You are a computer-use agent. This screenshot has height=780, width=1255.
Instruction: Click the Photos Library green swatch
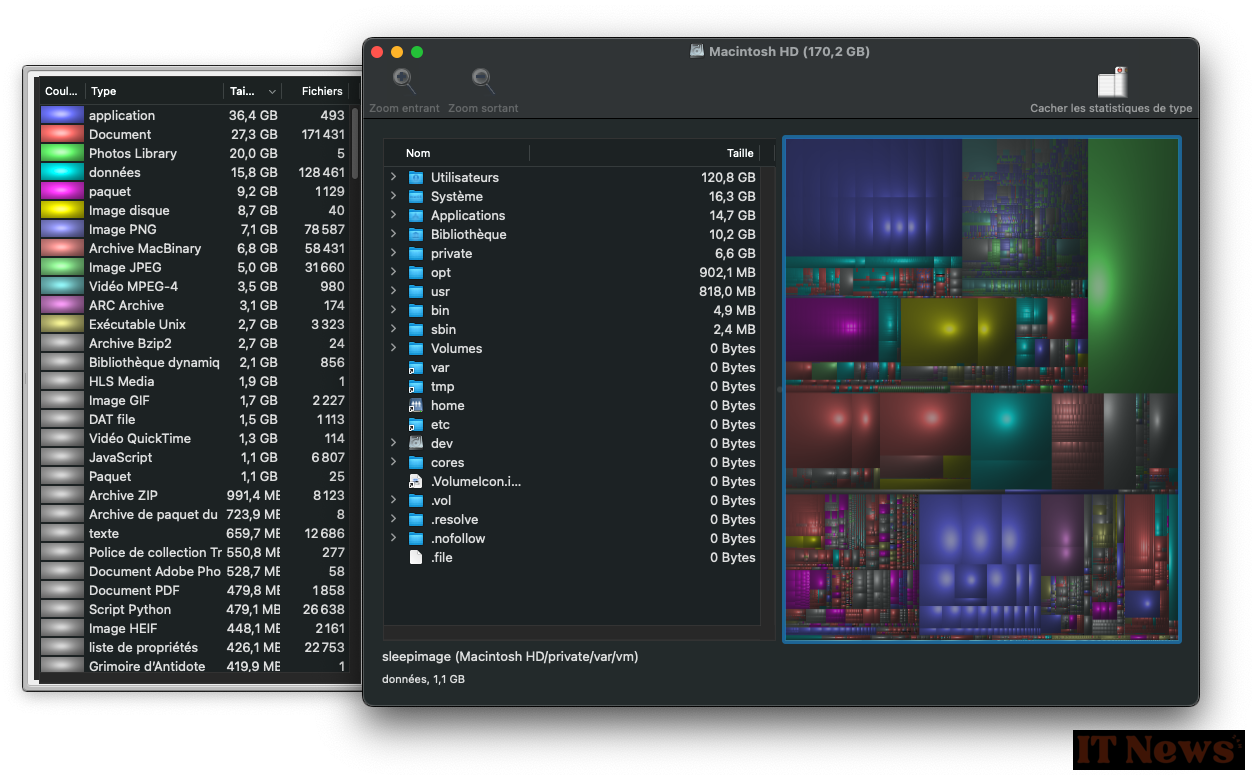[x=62, y=153]
